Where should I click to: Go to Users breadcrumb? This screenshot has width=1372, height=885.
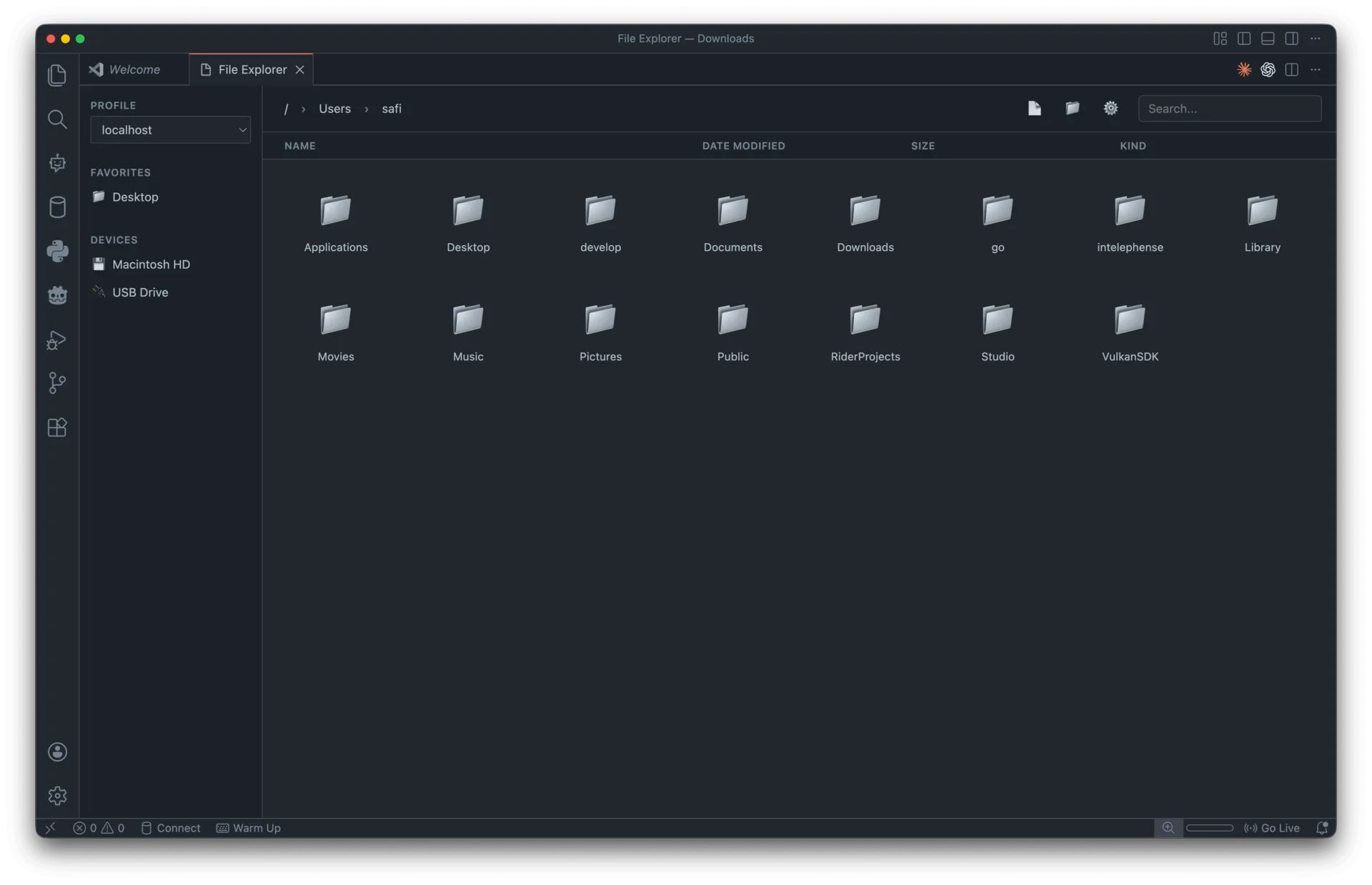pos(334,109)
